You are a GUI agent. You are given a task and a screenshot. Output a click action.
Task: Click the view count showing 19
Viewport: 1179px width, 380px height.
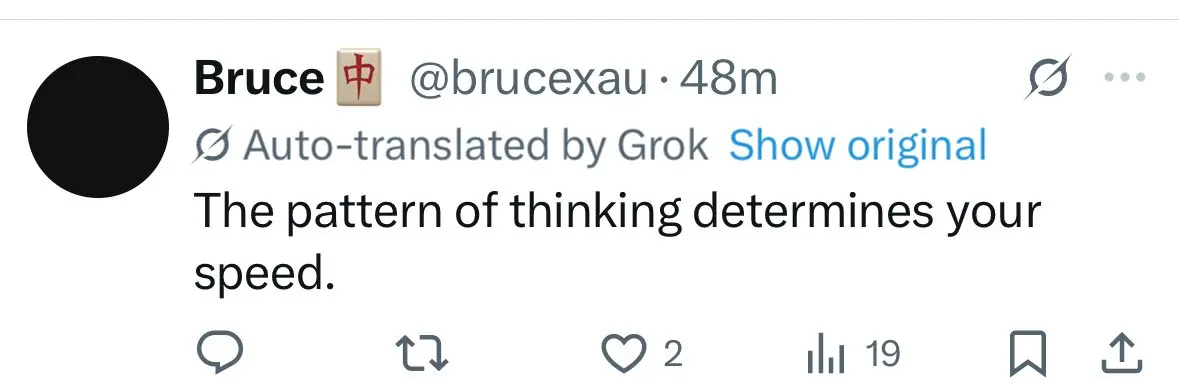pos(882,354)
